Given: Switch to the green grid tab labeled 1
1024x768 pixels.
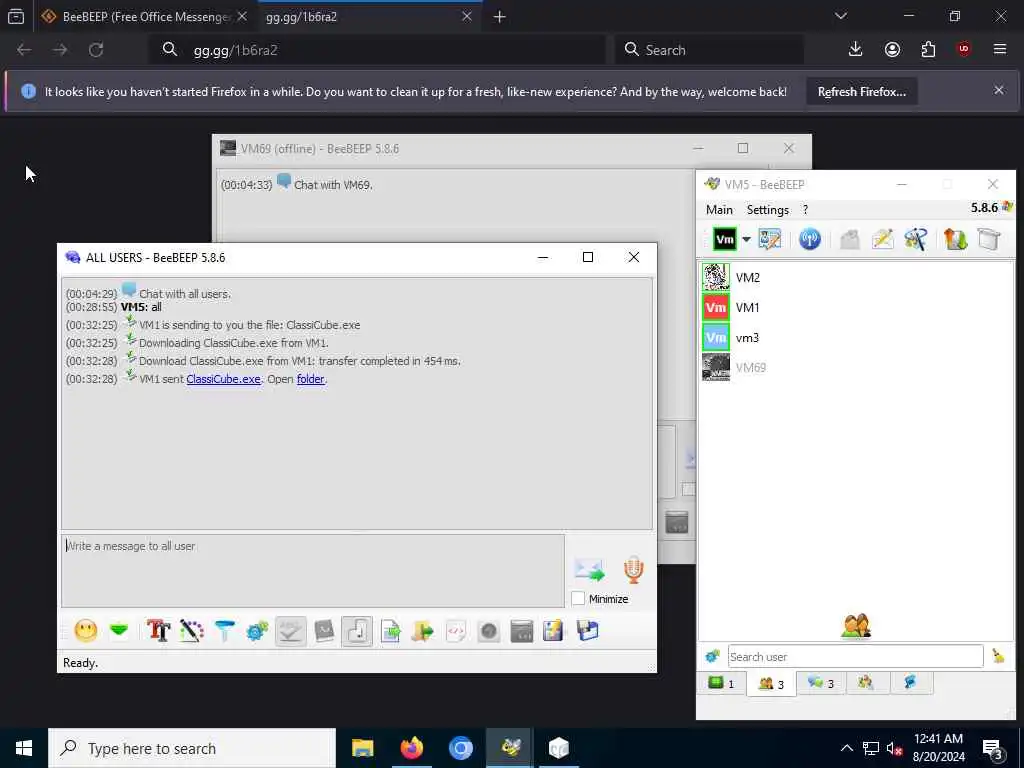Looking at the screenshot, I should pyautogui.click(x=721, y=683).
